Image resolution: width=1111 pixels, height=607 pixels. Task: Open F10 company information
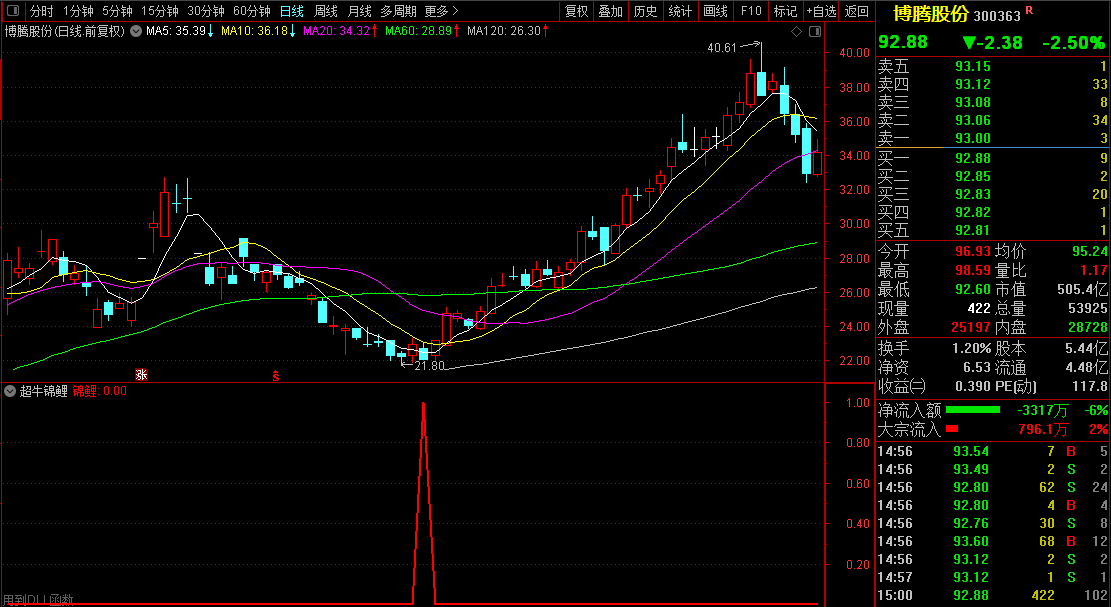point(750,12)
